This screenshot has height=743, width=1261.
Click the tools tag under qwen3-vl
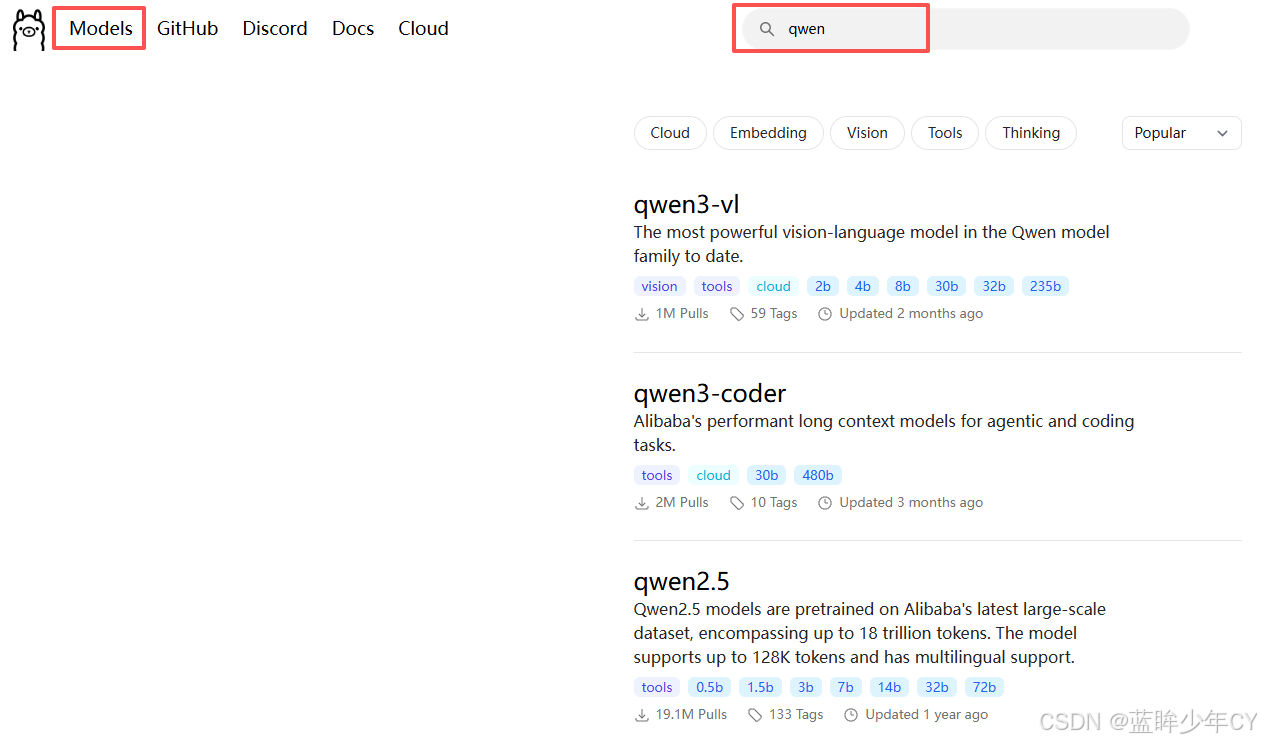coord(717,286)
